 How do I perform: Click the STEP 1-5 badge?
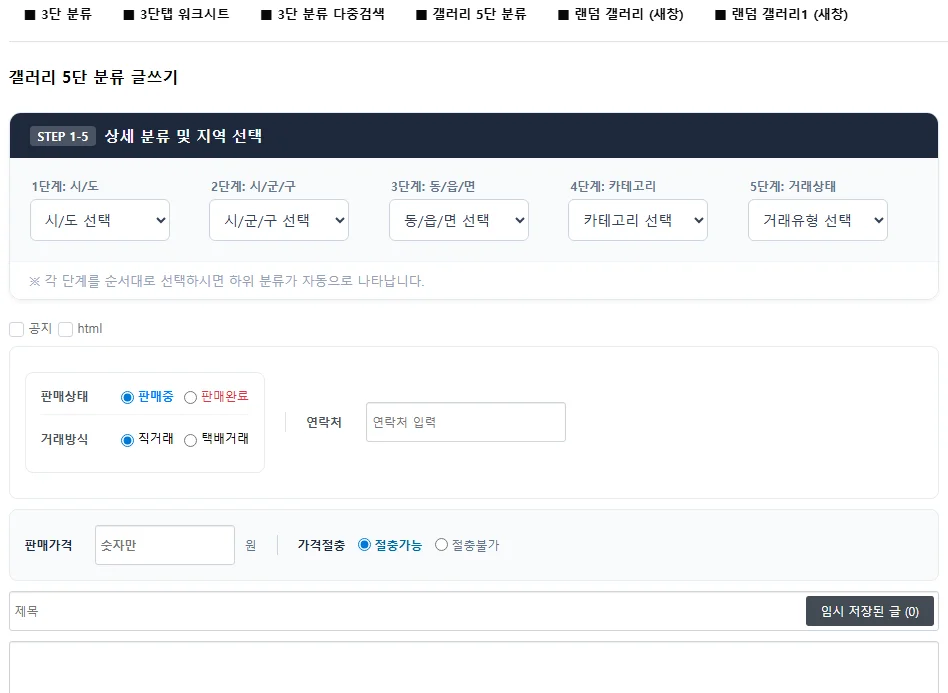click(63, 136)
